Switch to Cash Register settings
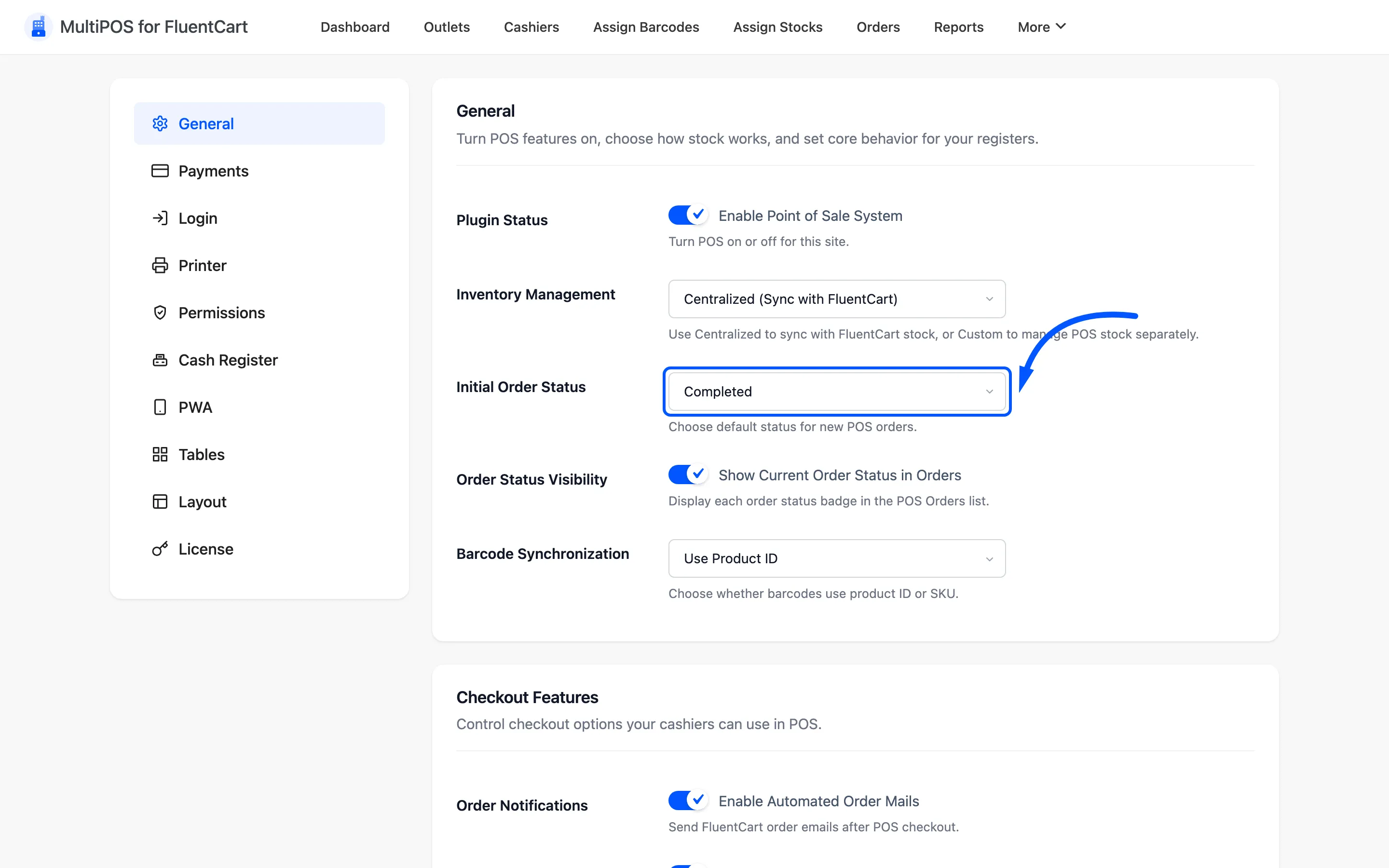Image resolution: width=1389 pixels, height=868 pixels. (259, 360)
